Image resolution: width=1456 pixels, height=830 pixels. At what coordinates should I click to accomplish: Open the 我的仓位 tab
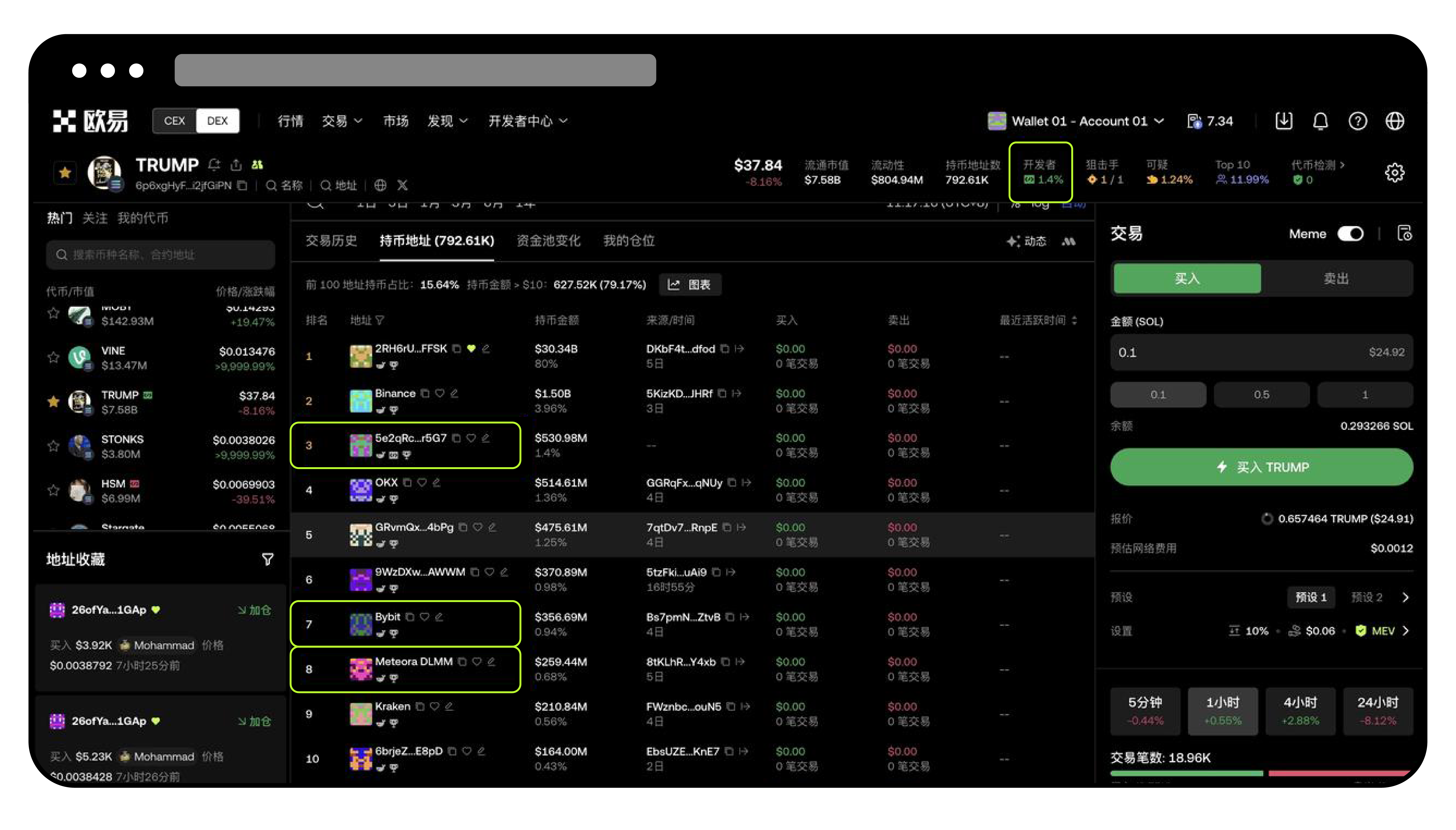pyautogui.click(x=629, y=241)
